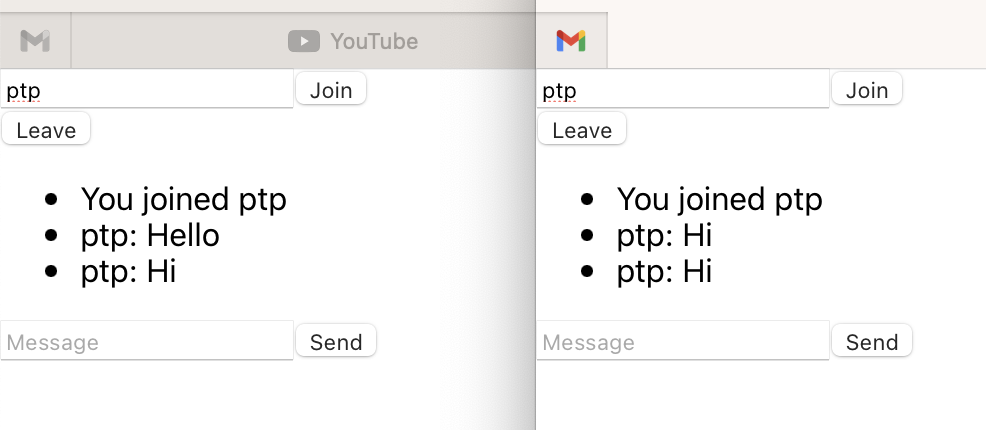The image size is (986, 430).
Task: Click the 'ptp: Hello' chat message
Action: [x=150, y=235]
